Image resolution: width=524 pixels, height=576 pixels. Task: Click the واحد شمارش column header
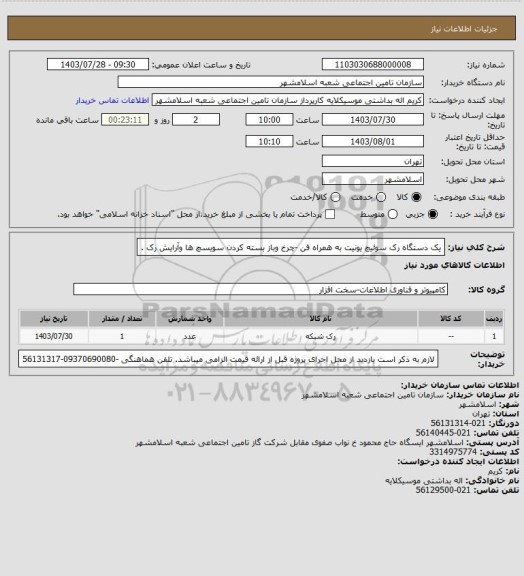(x=190, y=318)
